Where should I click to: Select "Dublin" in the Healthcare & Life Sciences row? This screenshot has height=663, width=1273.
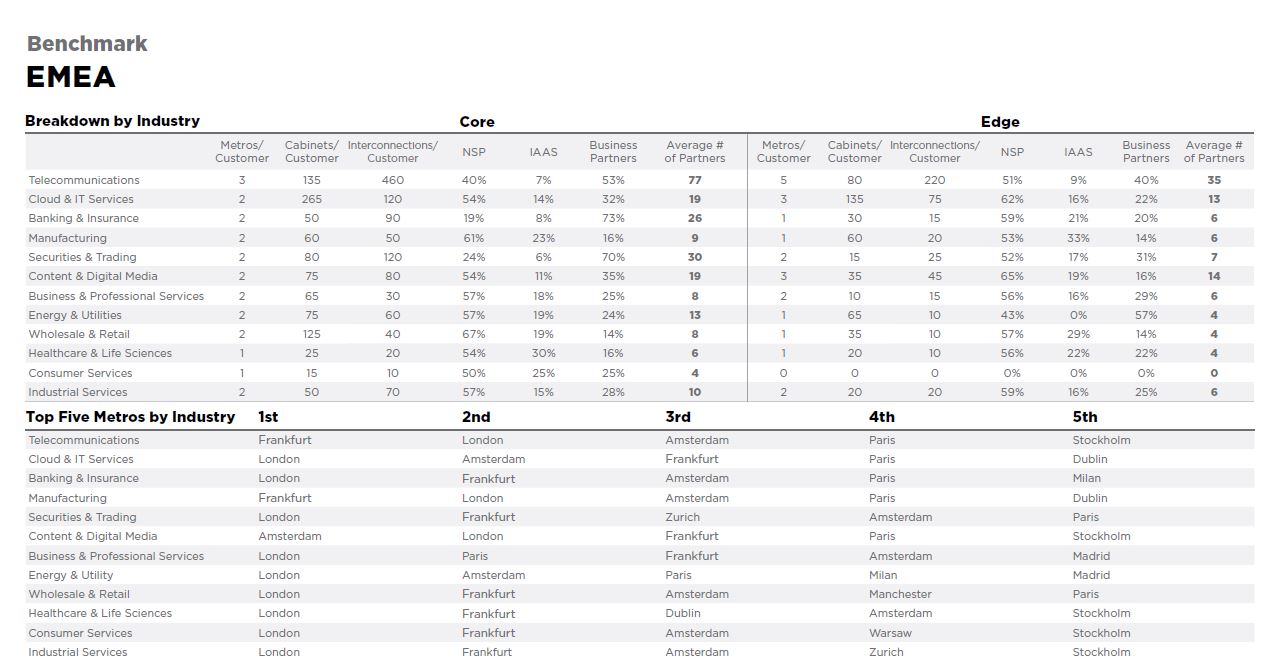coord(683,613)
